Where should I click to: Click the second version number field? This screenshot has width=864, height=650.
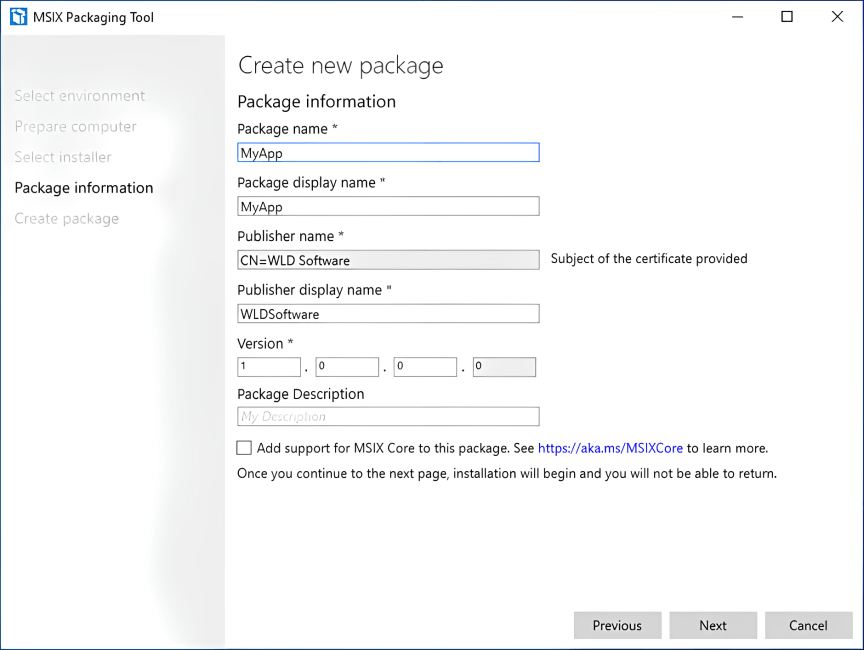click(347, 367)
